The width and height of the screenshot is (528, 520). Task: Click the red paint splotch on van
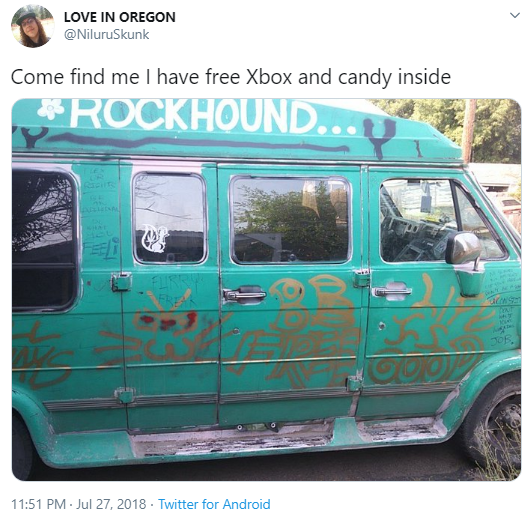[x=168, y=321]
